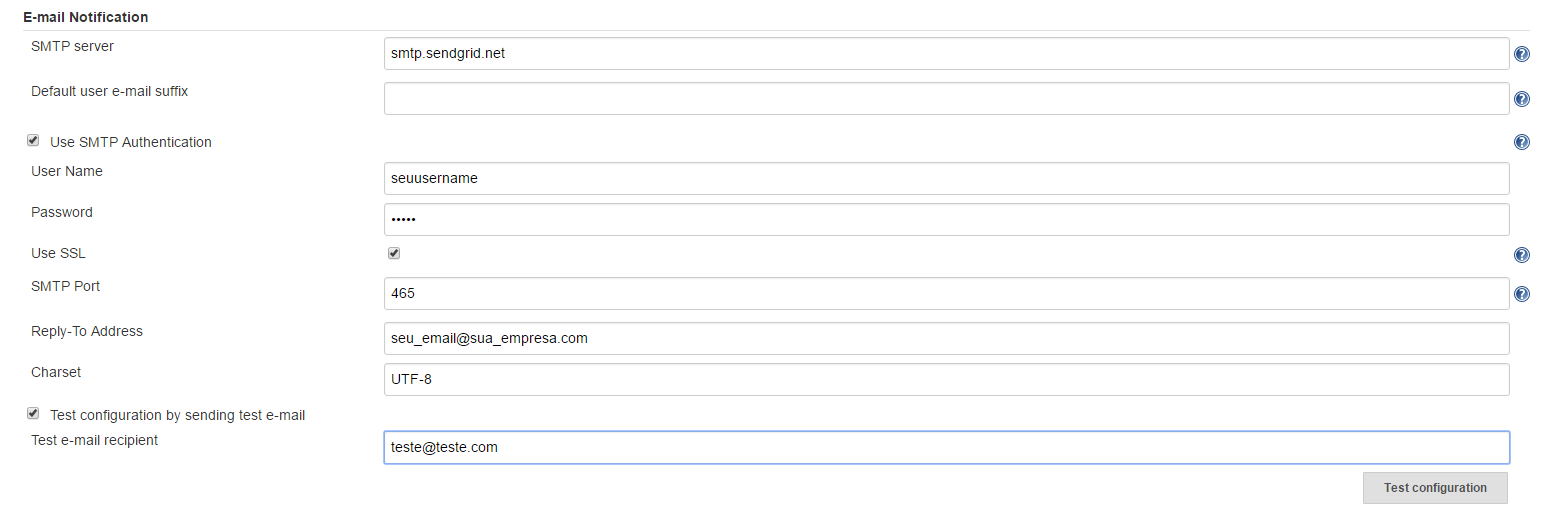Open help for SMTP server field
The width and height of the screenshot is (1545, 519).
click(1521, 54)
